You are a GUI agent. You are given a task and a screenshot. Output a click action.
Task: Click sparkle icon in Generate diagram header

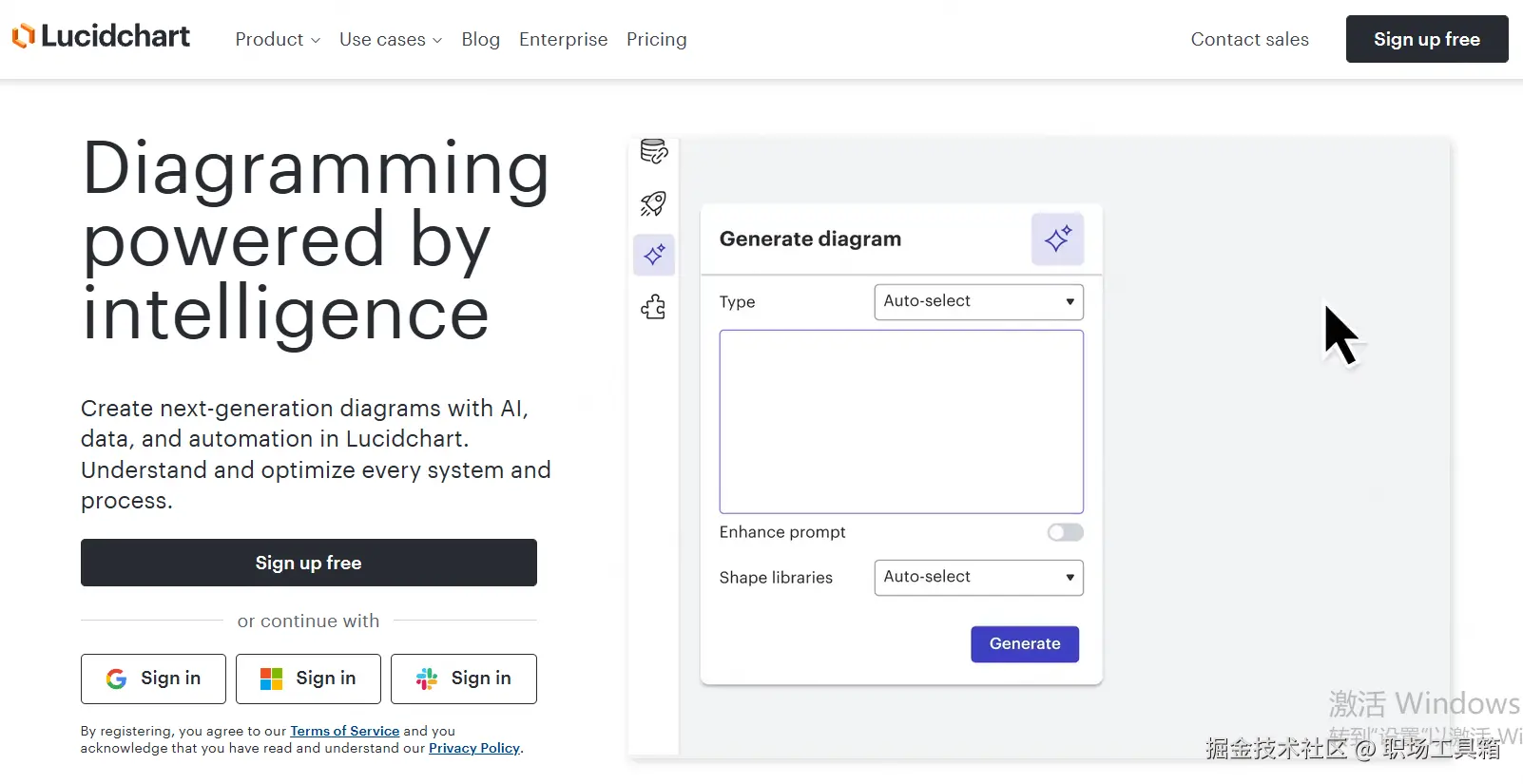pyautogui.click(x=1057, y=239)
